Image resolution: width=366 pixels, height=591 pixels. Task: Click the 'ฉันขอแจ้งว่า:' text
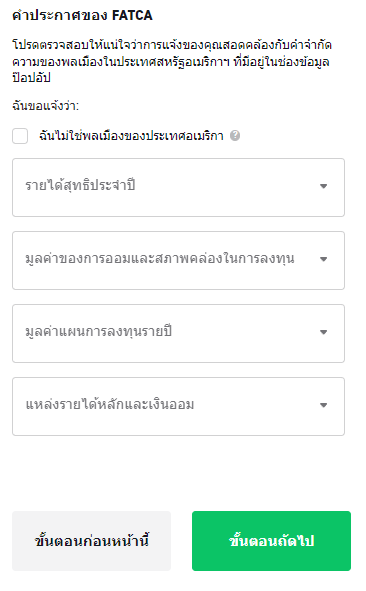point(46,106)
